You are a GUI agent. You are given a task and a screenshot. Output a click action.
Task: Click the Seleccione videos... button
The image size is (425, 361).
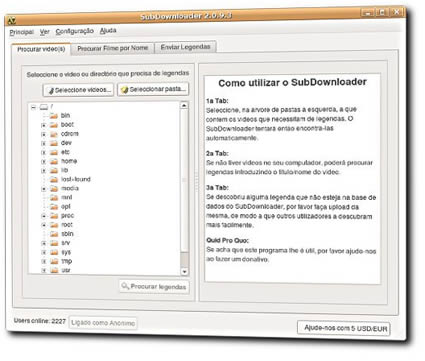click(78, 90)
